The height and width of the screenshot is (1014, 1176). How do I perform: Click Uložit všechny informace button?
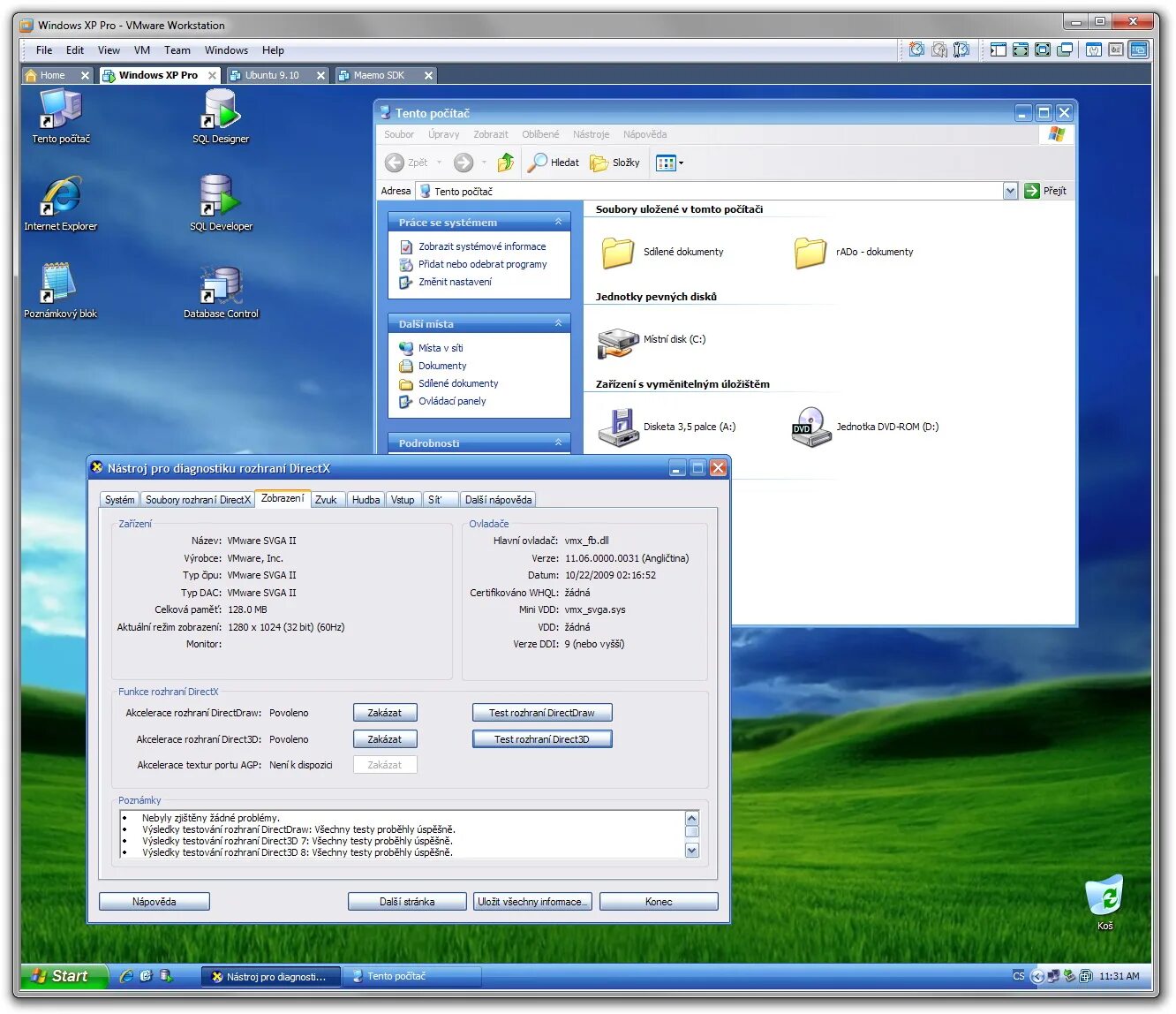click(x=532, y=902)
